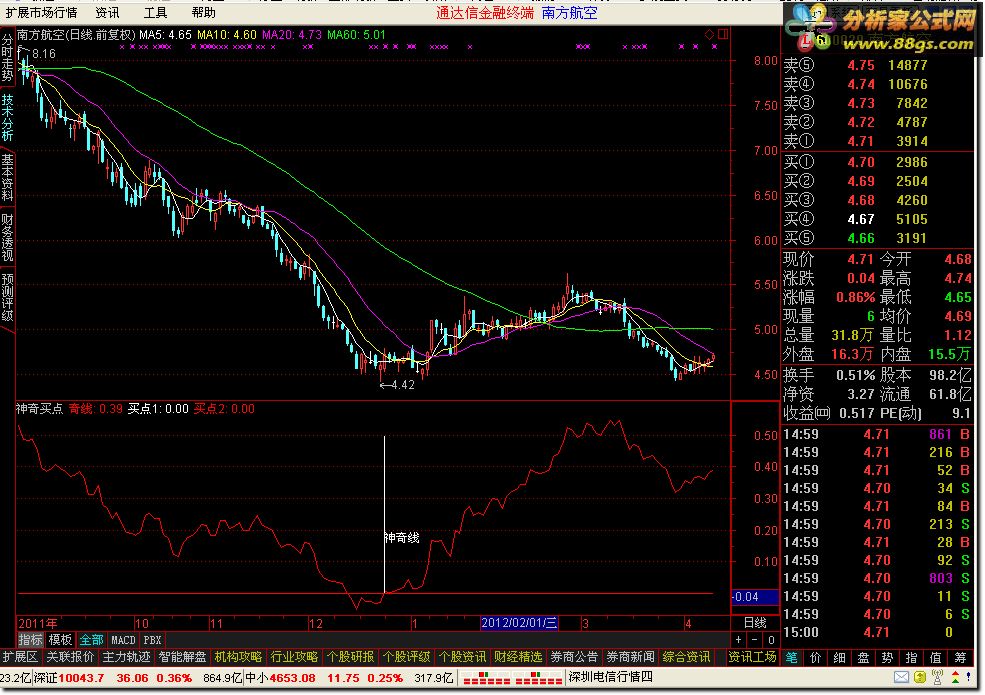Select the 笔 tick-detail tab
985x695 pixels.
tap(792, 657)
